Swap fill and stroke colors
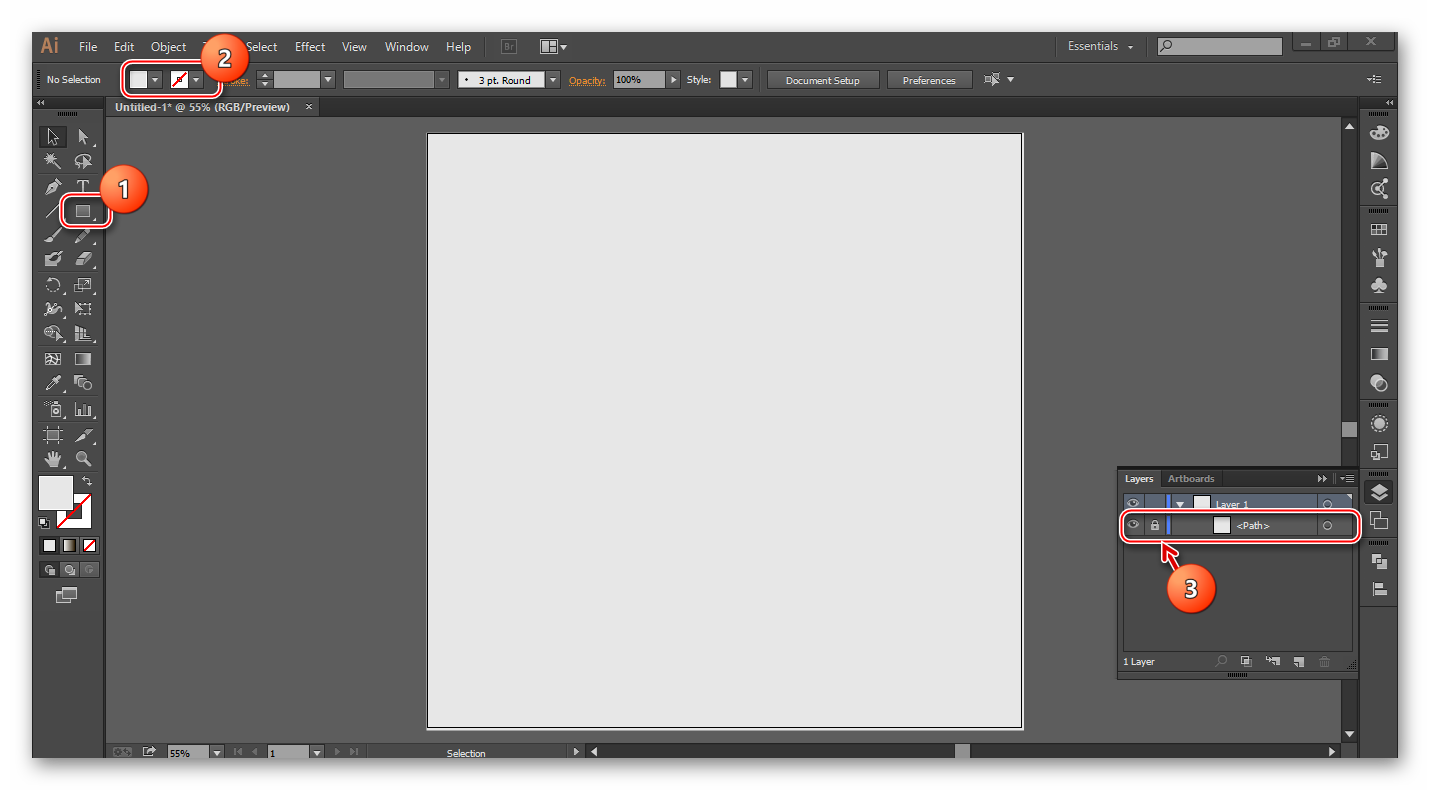Screen dimensions: 1430x790 pos(87,482)
